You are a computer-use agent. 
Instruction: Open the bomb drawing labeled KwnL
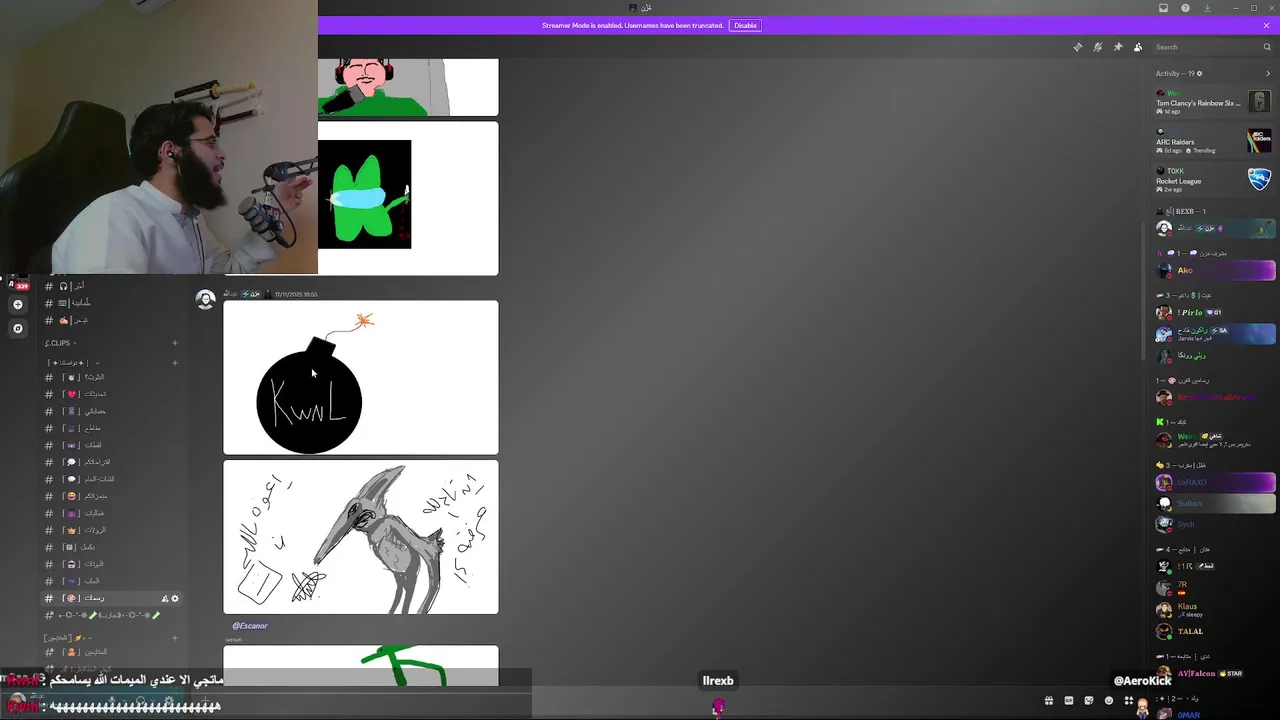point(361,378)
